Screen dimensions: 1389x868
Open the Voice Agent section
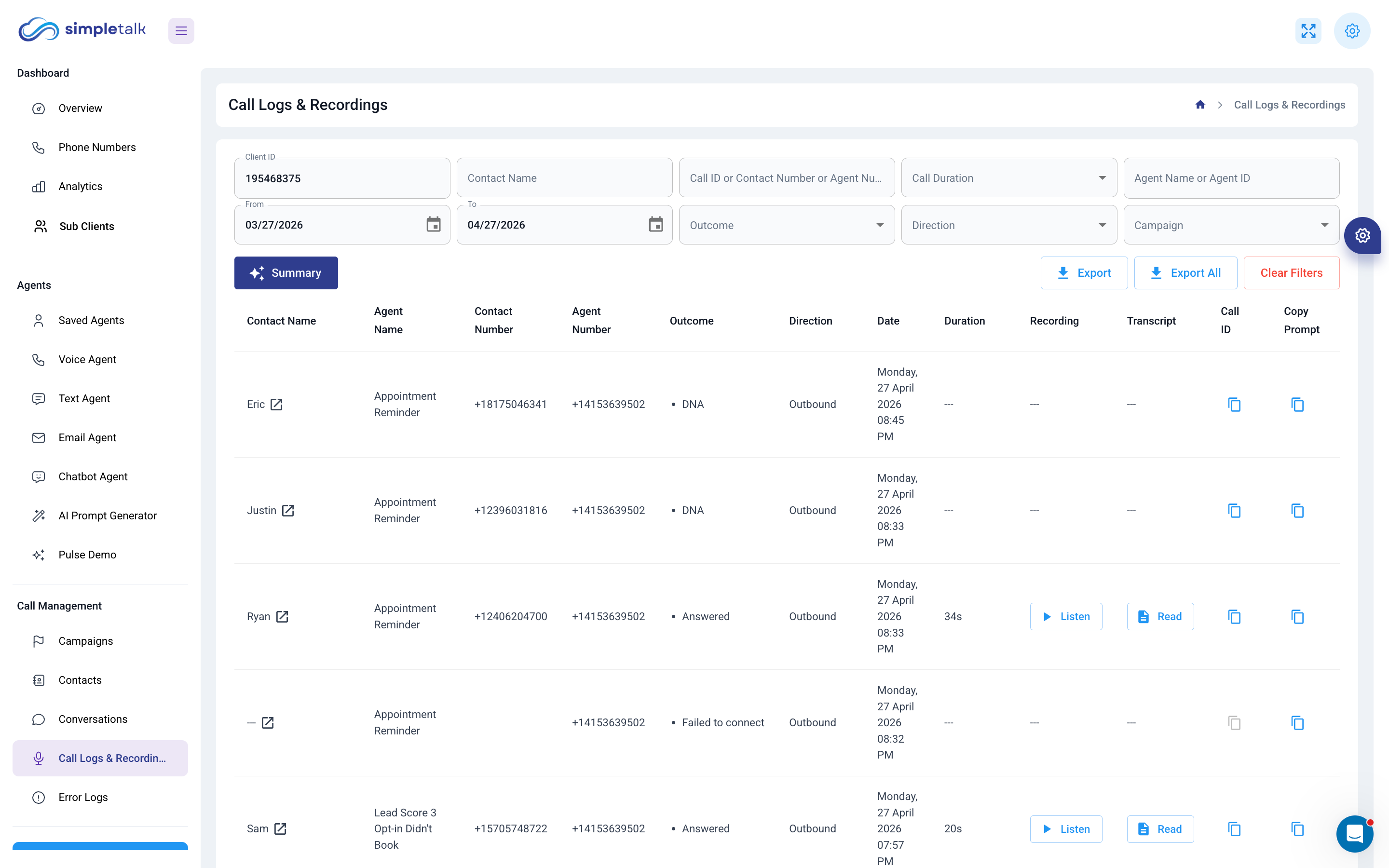(87, 359)
